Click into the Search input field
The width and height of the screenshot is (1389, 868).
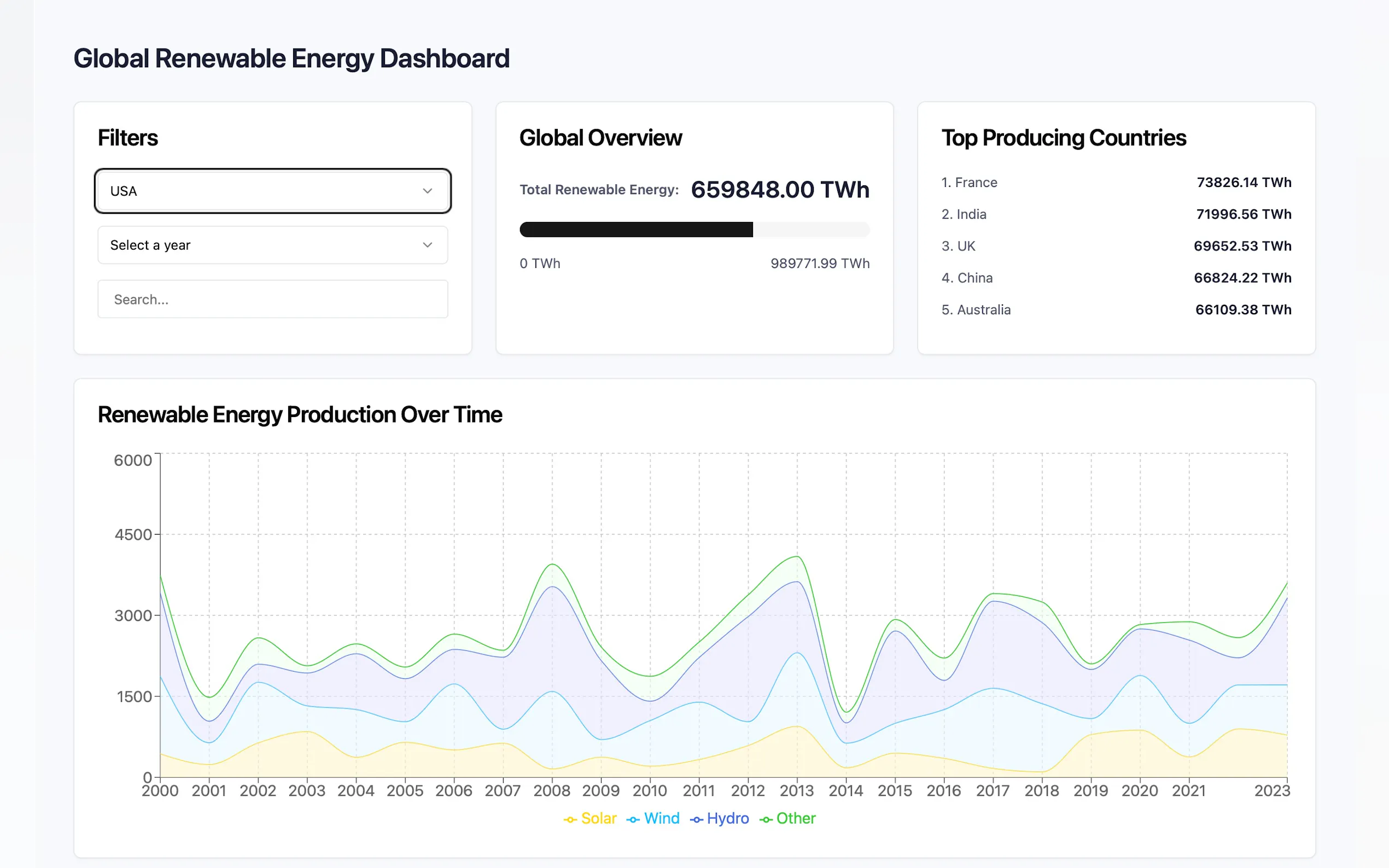273,299
